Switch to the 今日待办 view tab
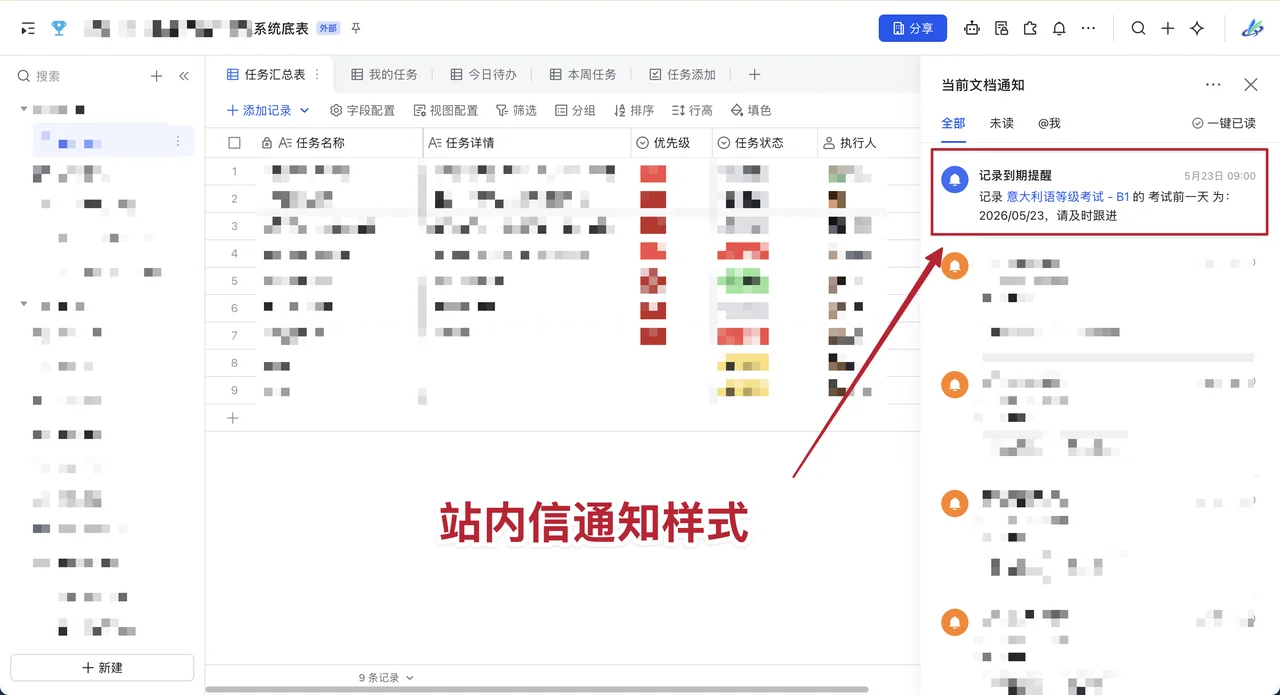 (483, 74)
